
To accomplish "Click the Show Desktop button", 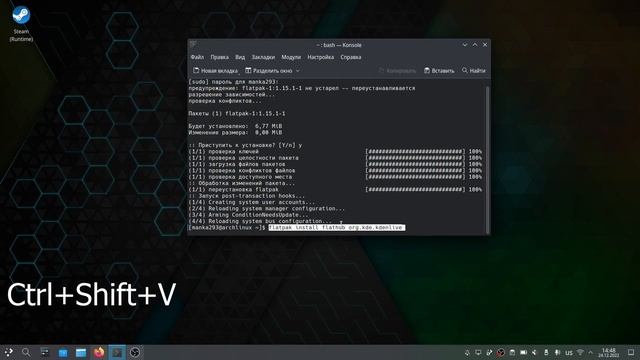I will pos(631,352).
